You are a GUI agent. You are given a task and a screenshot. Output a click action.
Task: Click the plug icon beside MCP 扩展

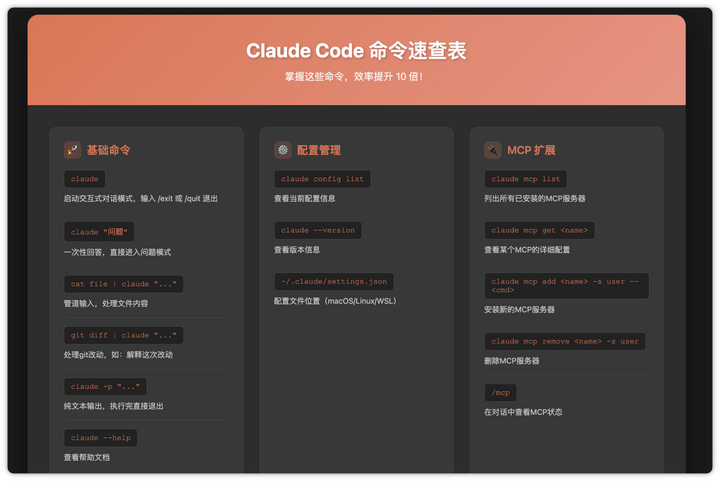coord(493,150)
